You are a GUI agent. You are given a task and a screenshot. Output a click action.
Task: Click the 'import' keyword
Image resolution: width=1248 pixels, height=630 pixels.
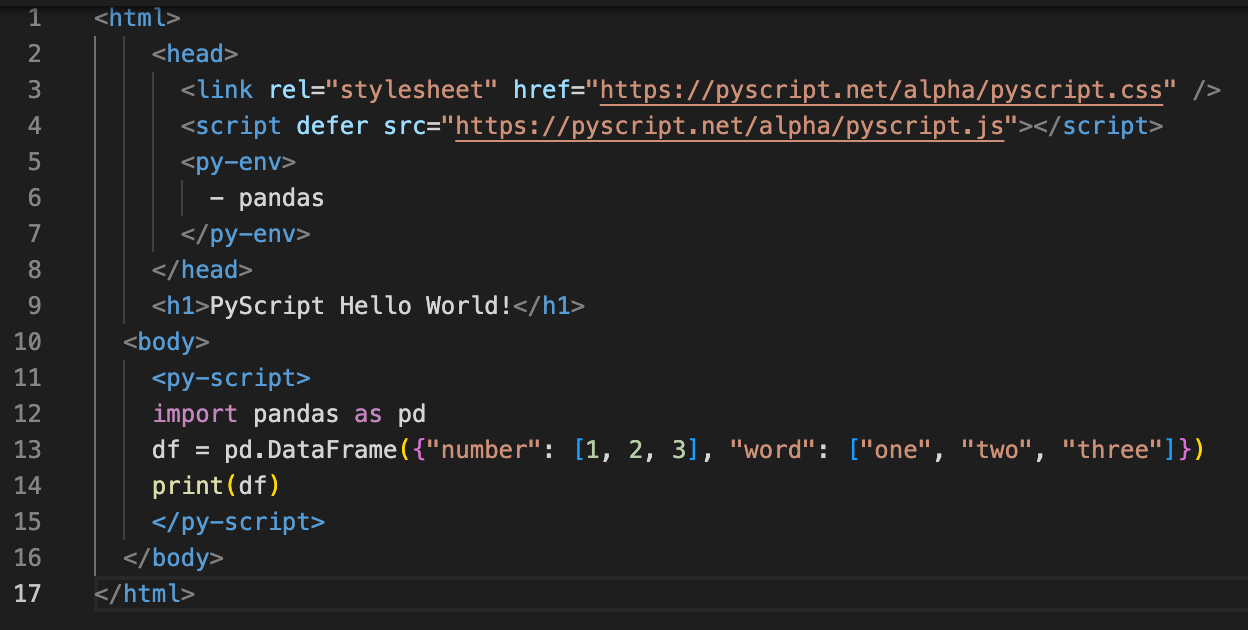pyautogui.click(x=195, y=414)
